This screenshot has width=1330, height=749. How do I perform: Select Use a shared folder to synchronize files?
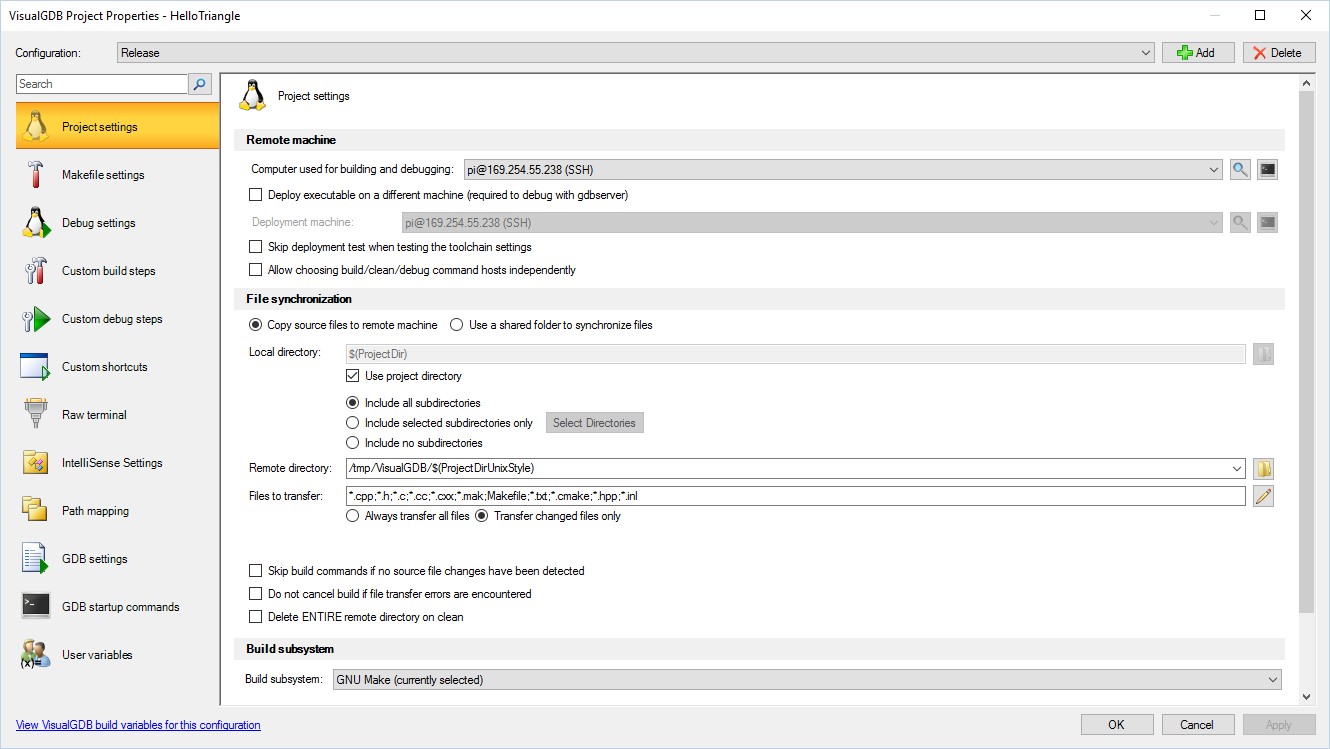pos(456,325)
